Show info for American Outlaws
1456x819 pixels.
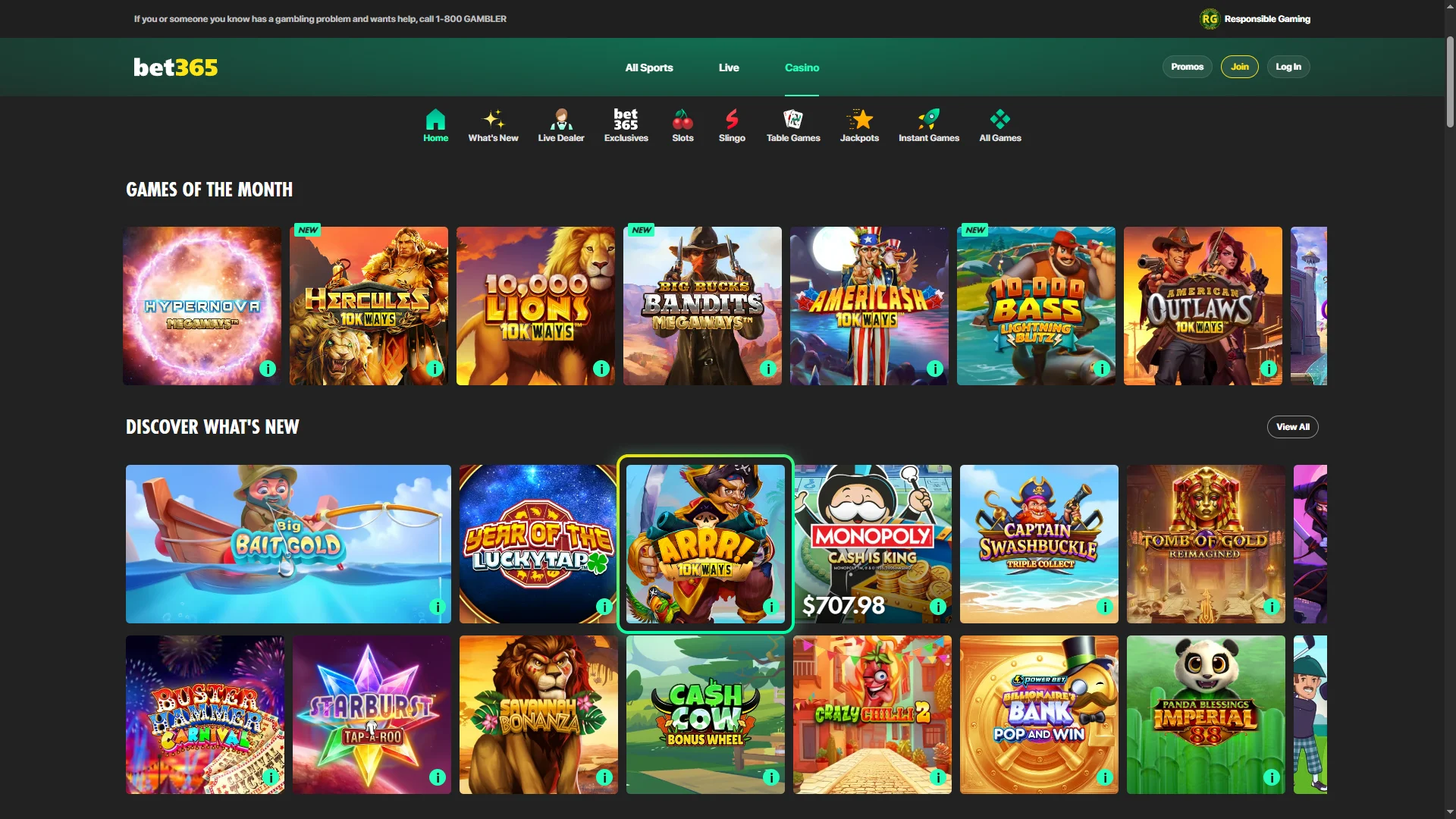point(1269,369)
